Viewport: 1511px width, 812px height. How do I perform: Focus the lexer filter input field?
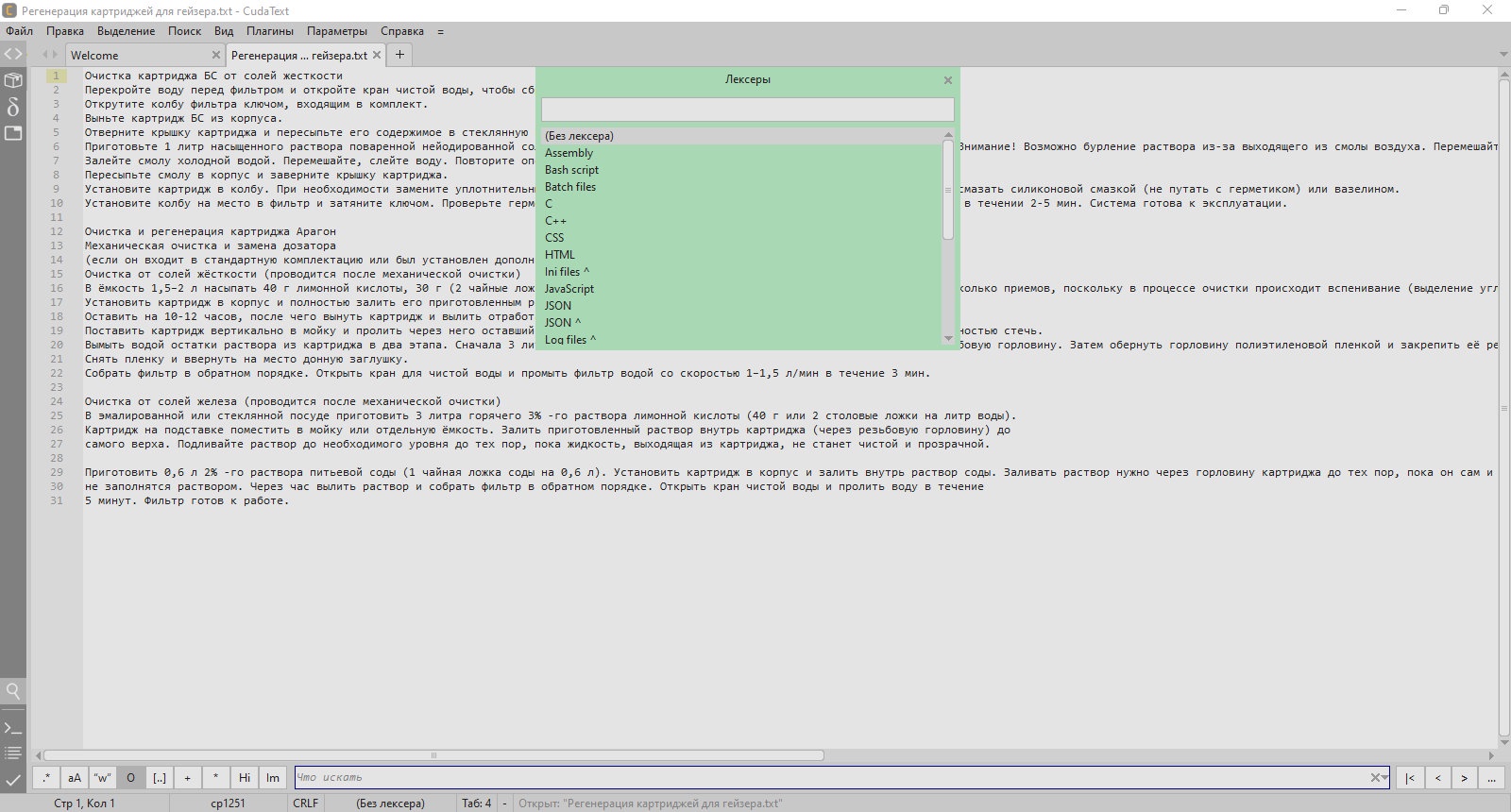[747, 110]
